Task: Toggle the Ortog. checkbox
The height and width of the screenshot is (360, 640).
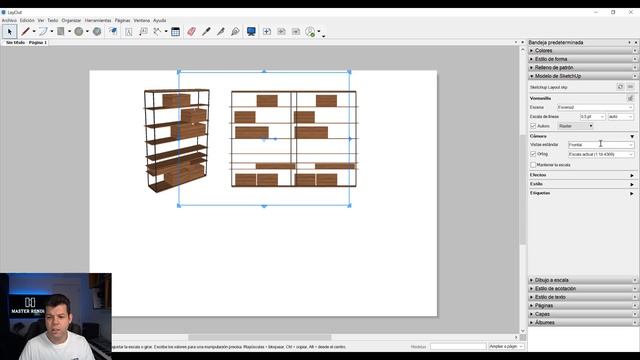Action: coord(533,154)
